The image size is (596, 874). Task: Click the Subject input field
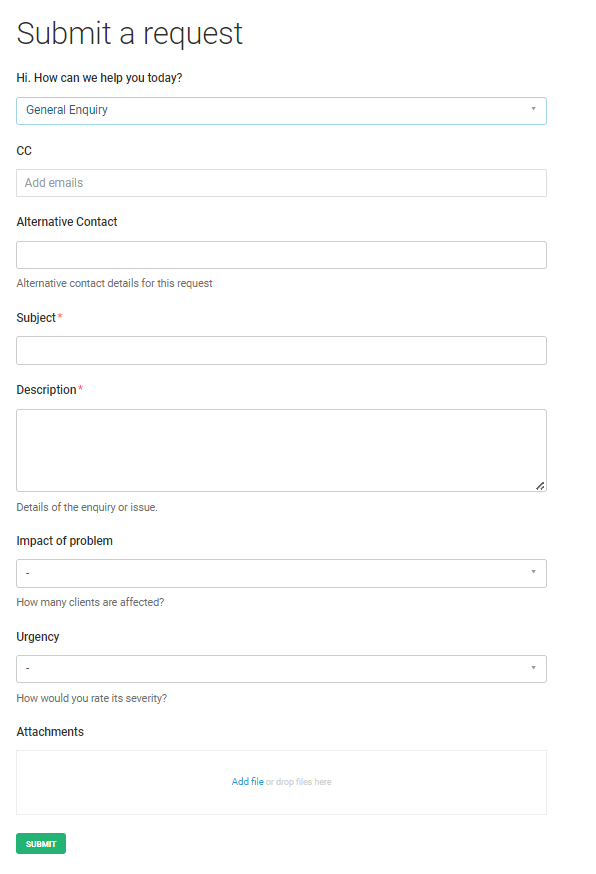pos(280,350)
